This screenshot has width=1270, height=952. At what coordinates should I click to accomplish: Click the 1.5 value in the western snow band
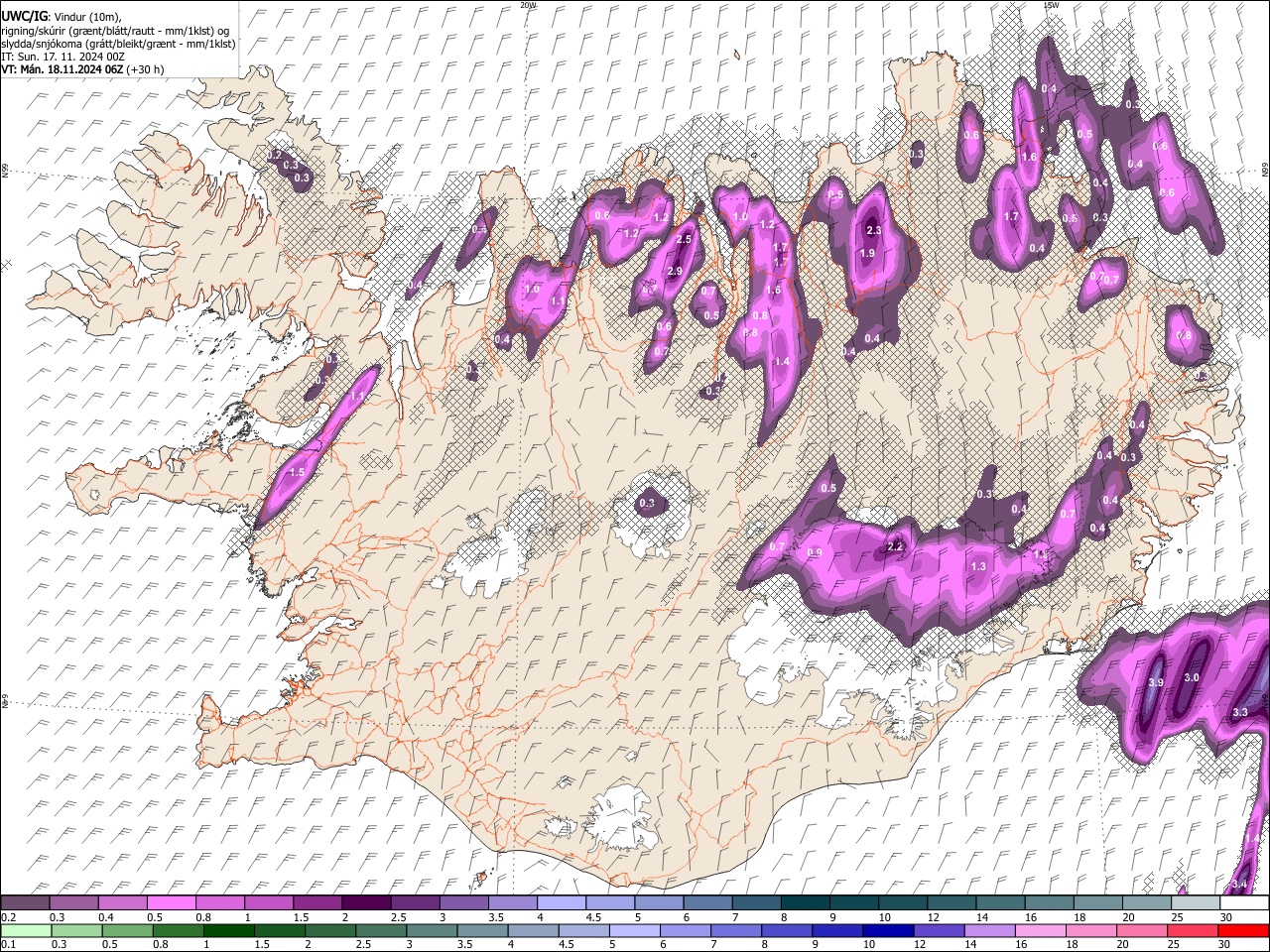[297, 473]
